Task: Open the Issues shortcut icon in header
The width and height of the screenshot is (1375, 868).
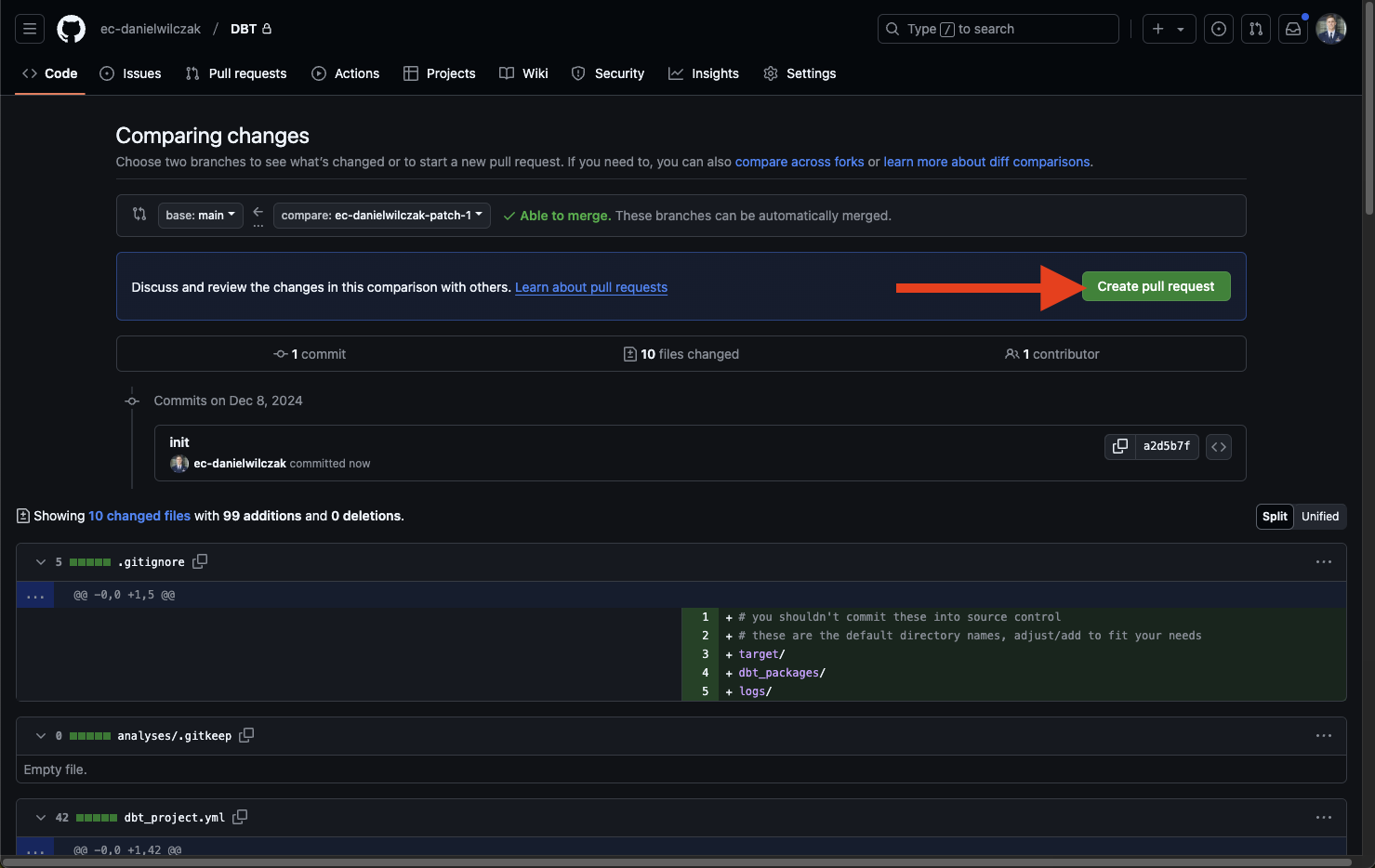Action: 1219,29
